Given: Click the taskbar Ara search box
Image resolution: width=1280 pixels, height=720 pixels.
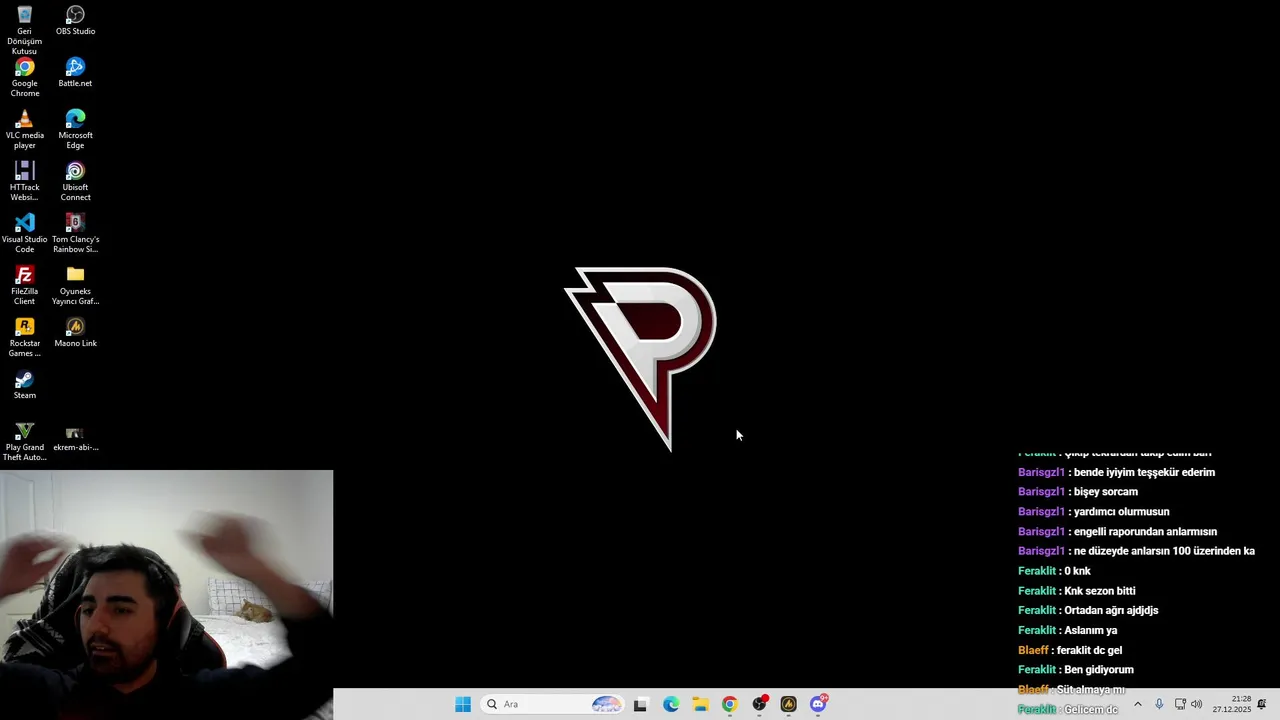Looking at the screenshot, I should [x=553, y=704].
